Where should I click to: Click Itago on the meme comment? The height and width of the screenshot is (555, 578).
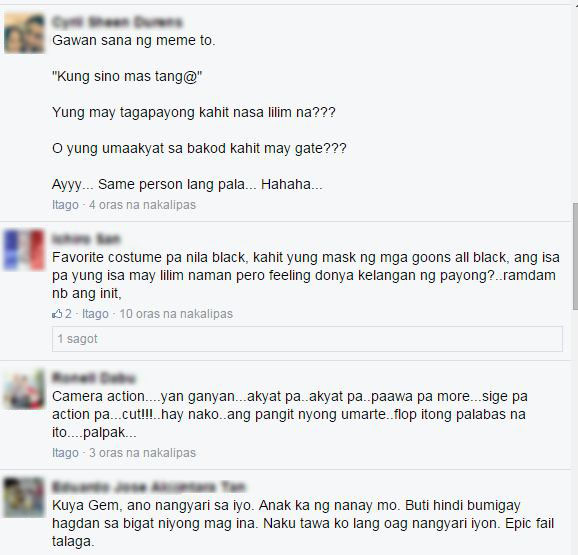click(65, 205)
